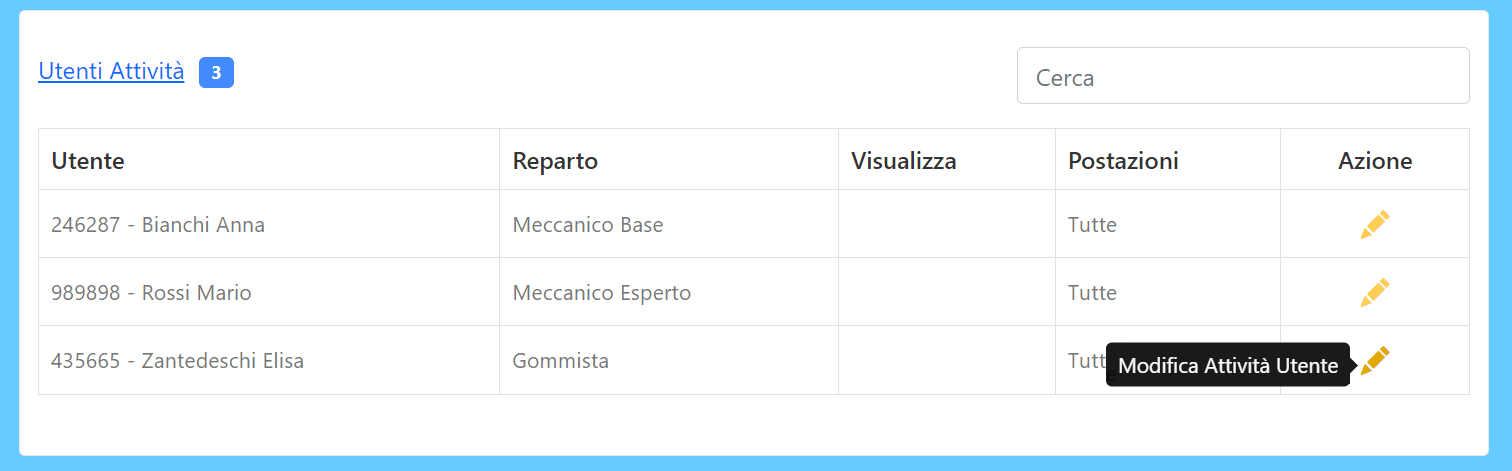Click the Meccanico Esperto department cell
This screenshot has width=1512, height=471.
click(x=669, y=292)
